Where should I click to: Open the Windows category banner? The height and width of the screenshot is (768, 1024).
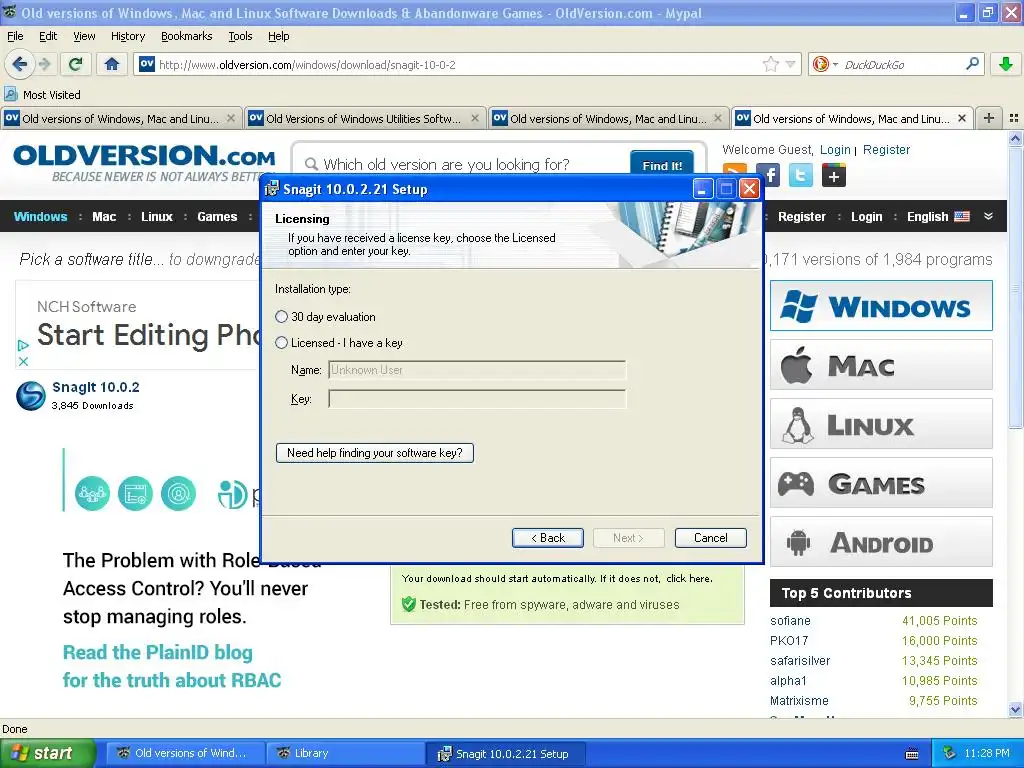[x=881, y=306]
